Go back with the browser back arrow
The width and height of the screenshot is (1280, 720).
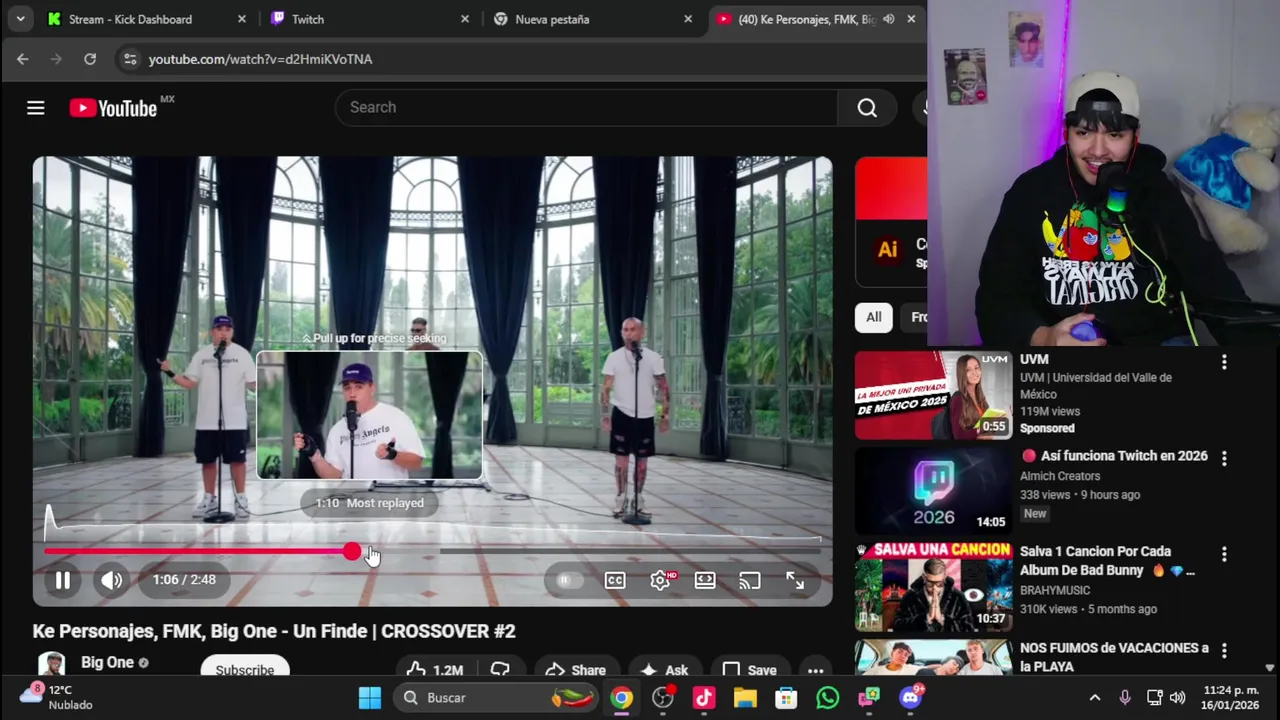pos(23,59)
